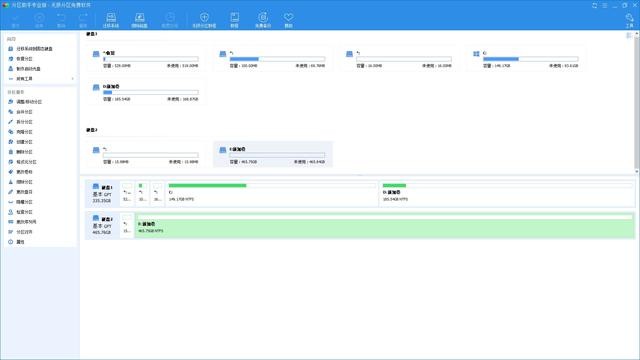Click the Migrate System toolbar icon
Image resolution: width=640 pixels, height=360 pixels.
[111, 20]
